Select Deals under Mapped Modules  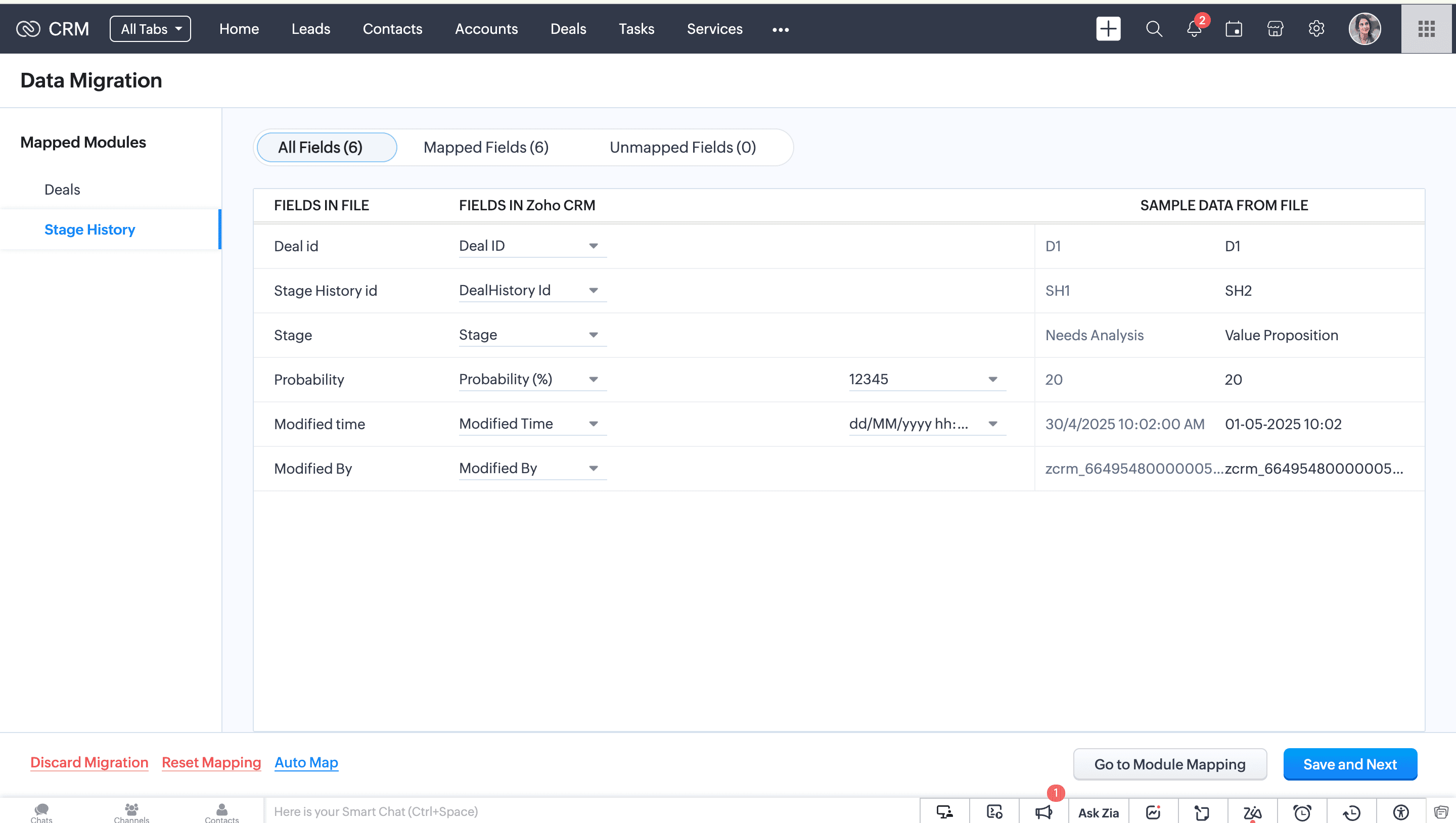pos(62,190)
